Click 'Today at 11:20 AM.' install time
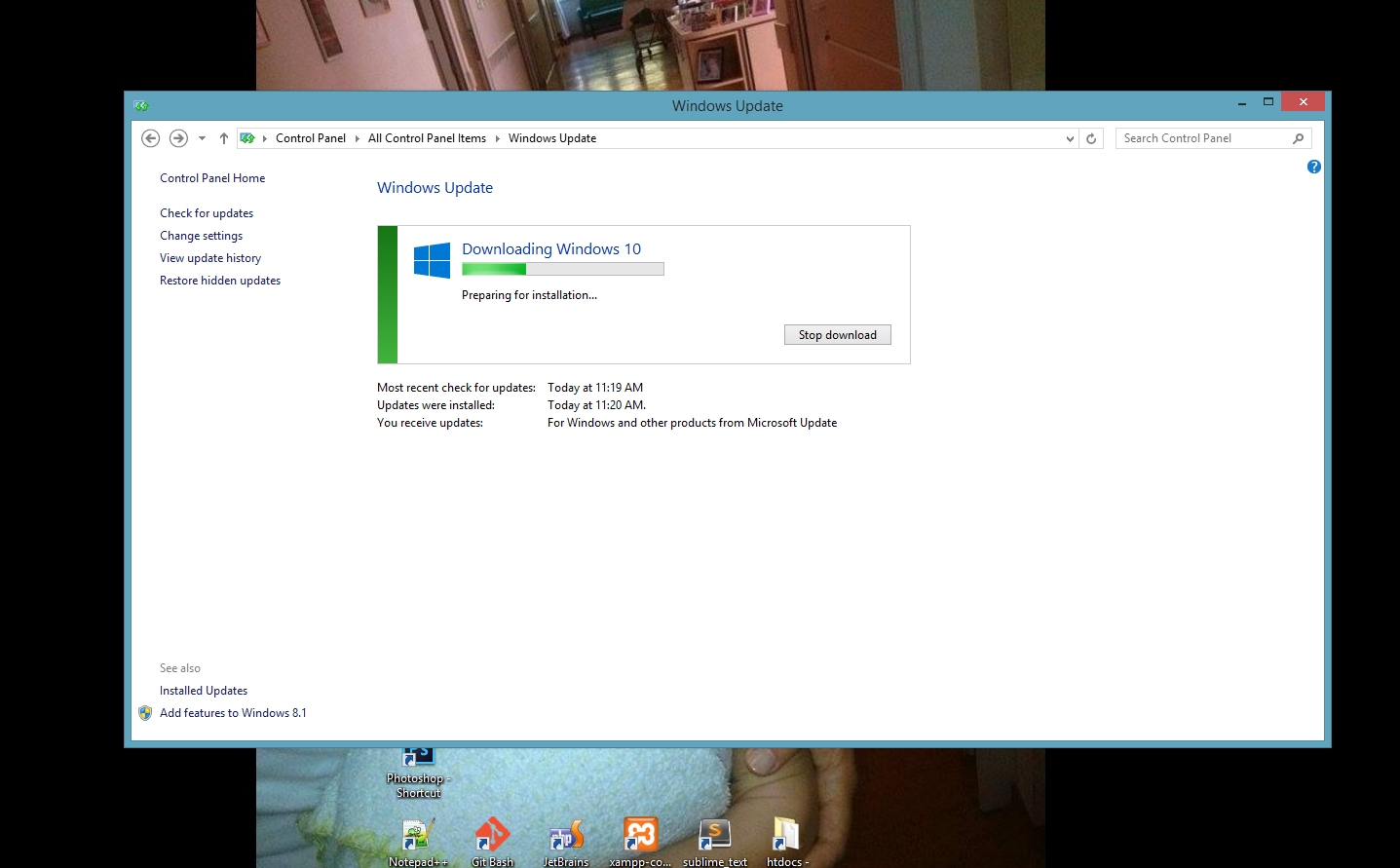This screenshot has height=868, width=1400. 596,405
